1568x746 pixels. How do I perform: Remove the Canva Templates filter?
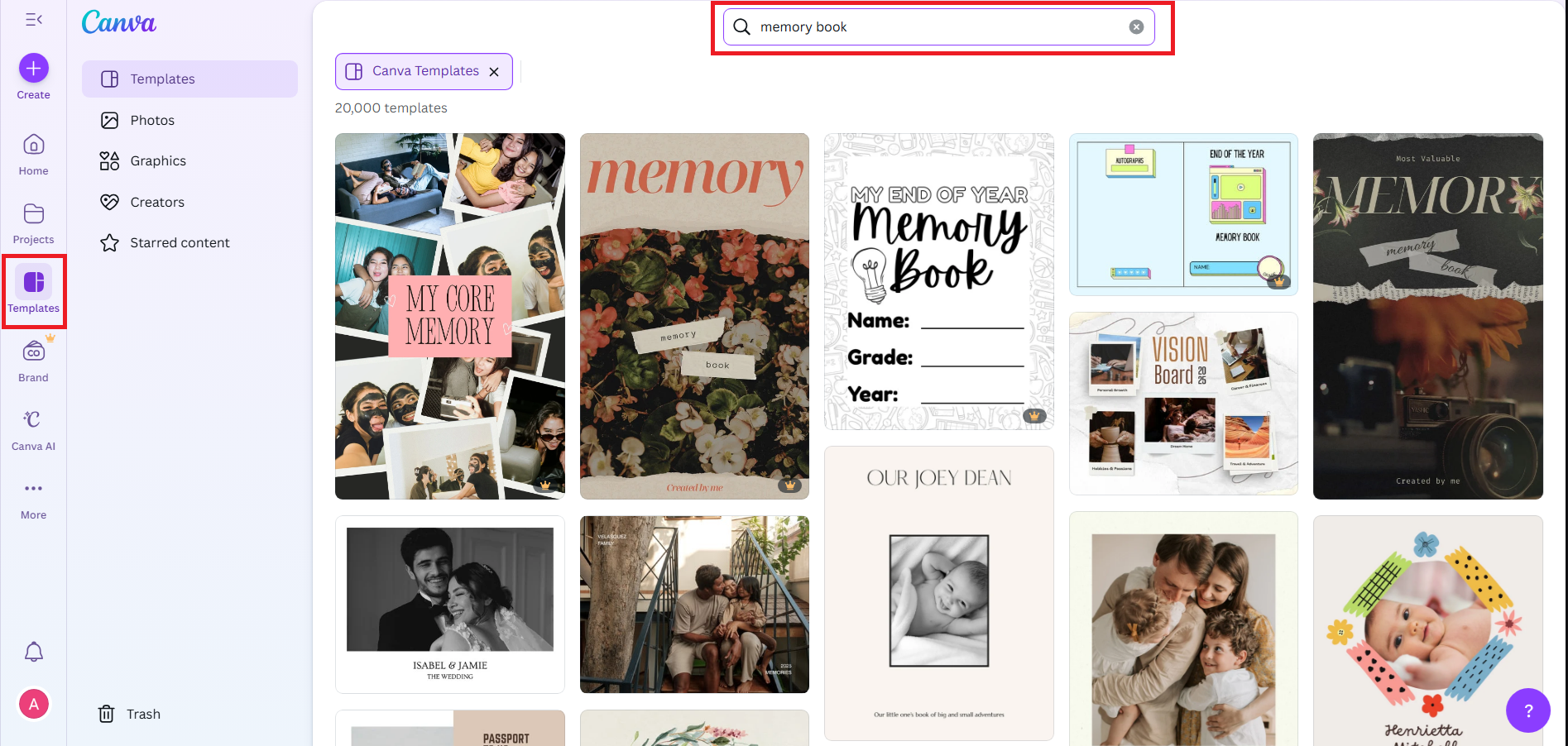494,71
